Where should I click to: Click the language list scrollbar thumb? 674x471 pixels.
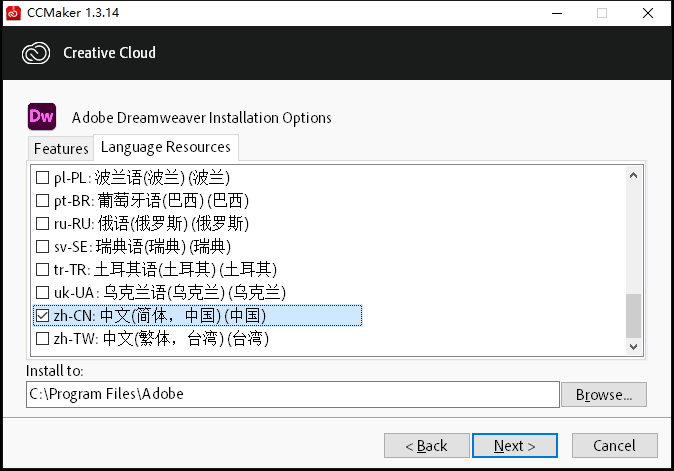coord(633,316)
